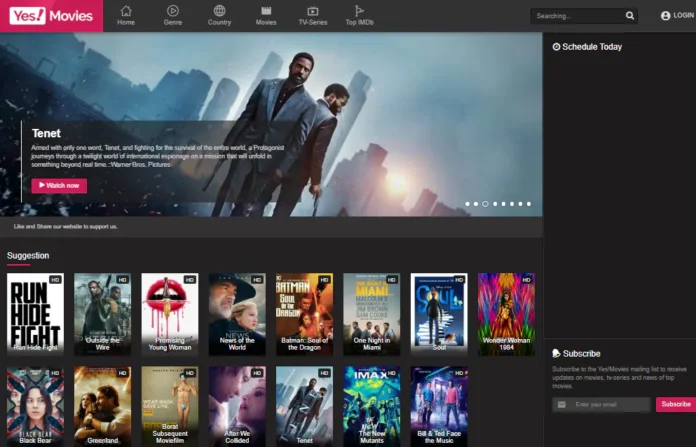This screenshot has width=696, height=447.
Task: Open the Wonder Woman 1984 poster
Action: coord(506,314)
